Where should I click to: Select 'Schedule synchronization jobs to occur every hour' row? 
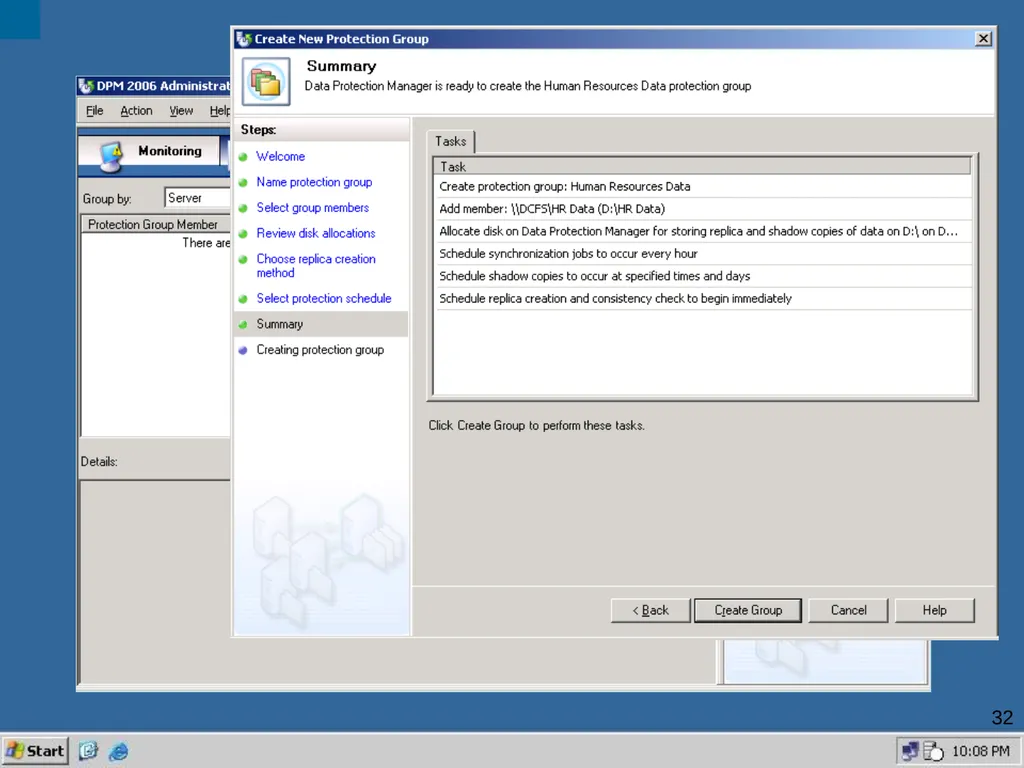pyautogui.click(x=703, y=253)
